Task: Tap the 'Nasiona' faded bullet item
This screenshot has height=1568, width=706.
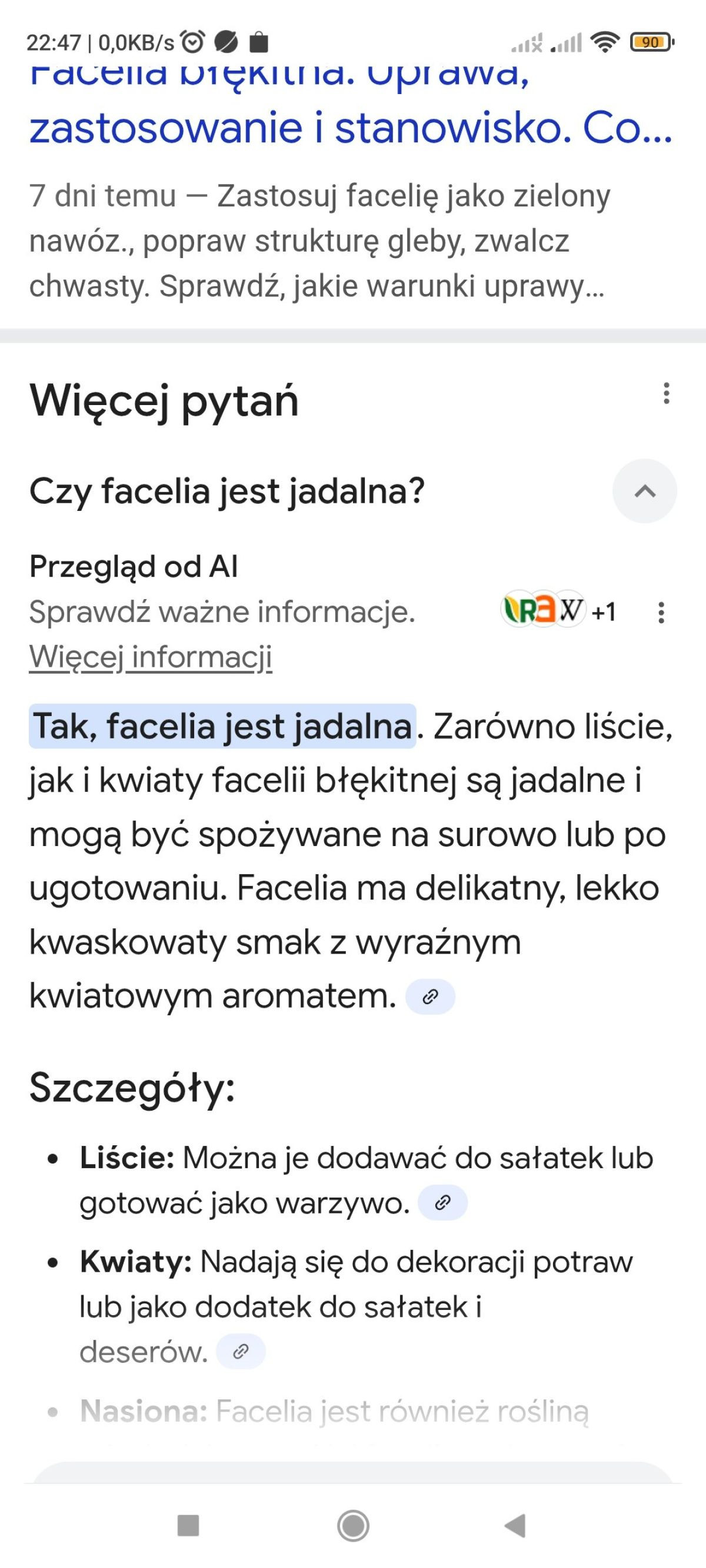Action: (334, 1412)
